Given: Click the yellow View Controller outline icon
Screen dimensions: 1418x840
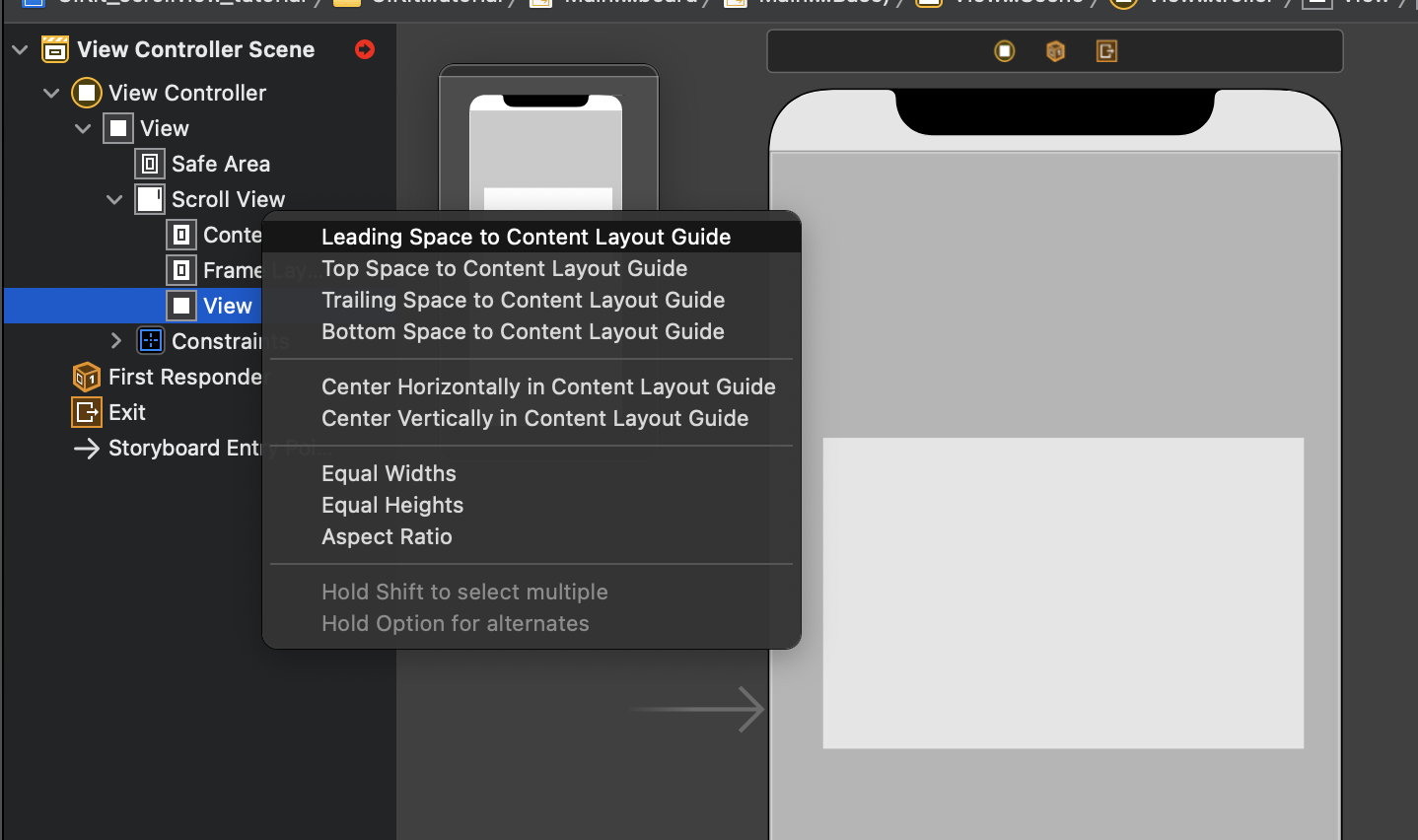Looking at the screenshot, I should click(87, 93).
